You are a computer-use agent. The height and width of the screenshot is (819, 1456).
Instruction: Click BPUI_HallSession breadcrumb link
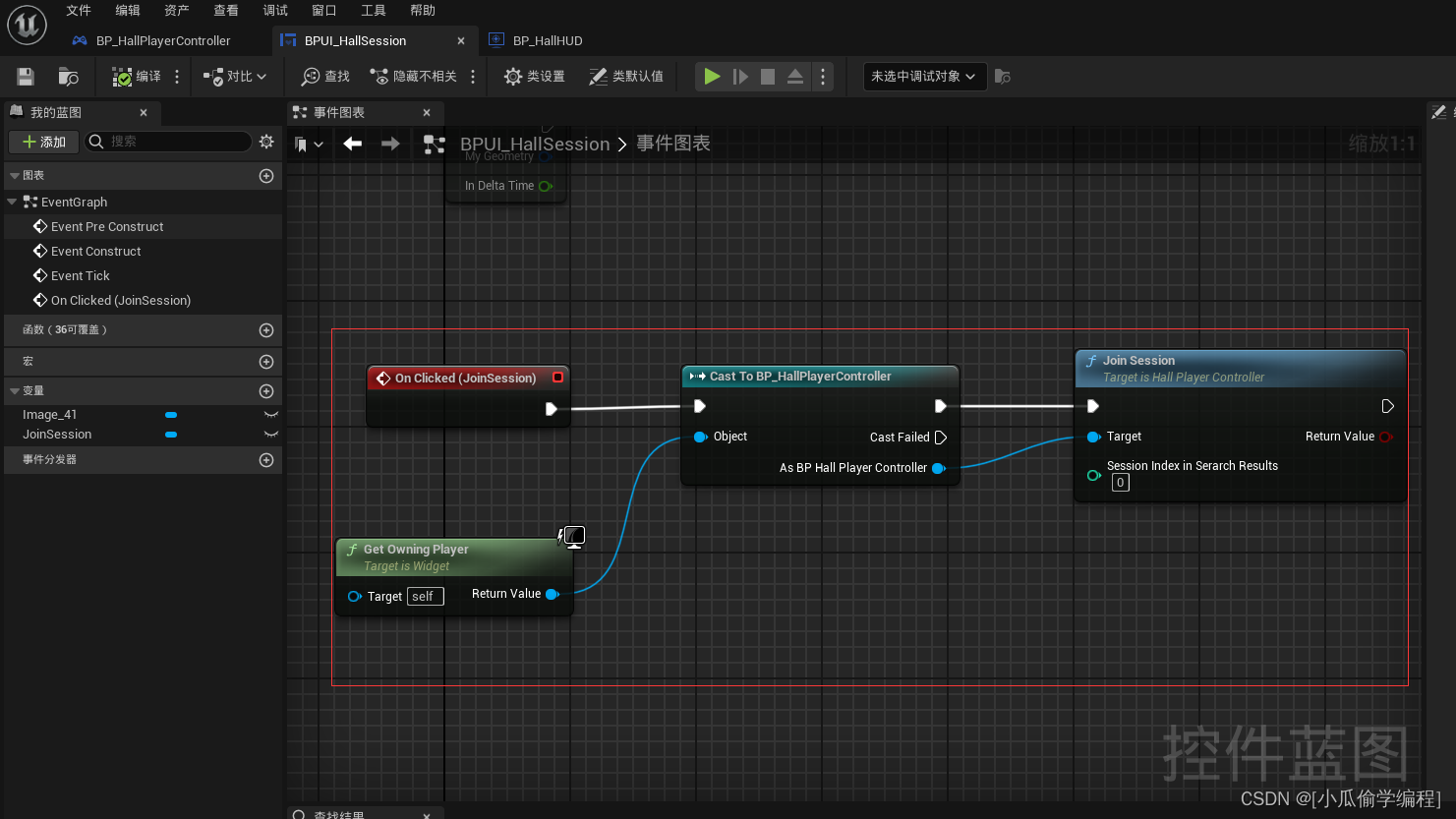(x=535, y=144)
